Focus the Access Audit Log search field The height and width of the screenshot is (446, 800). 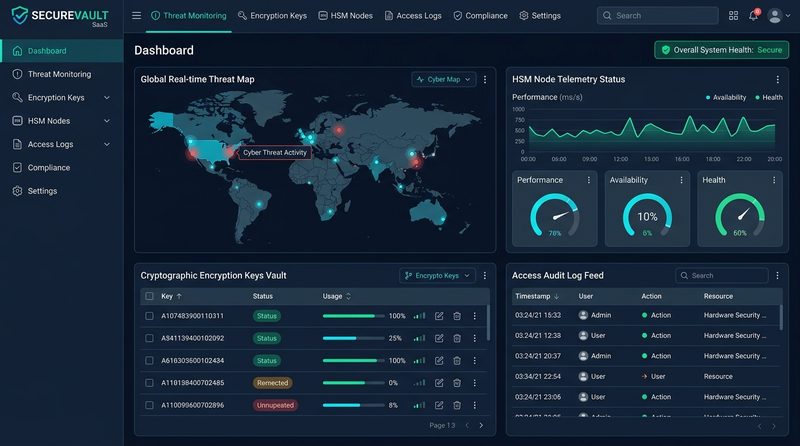point(721,276)
